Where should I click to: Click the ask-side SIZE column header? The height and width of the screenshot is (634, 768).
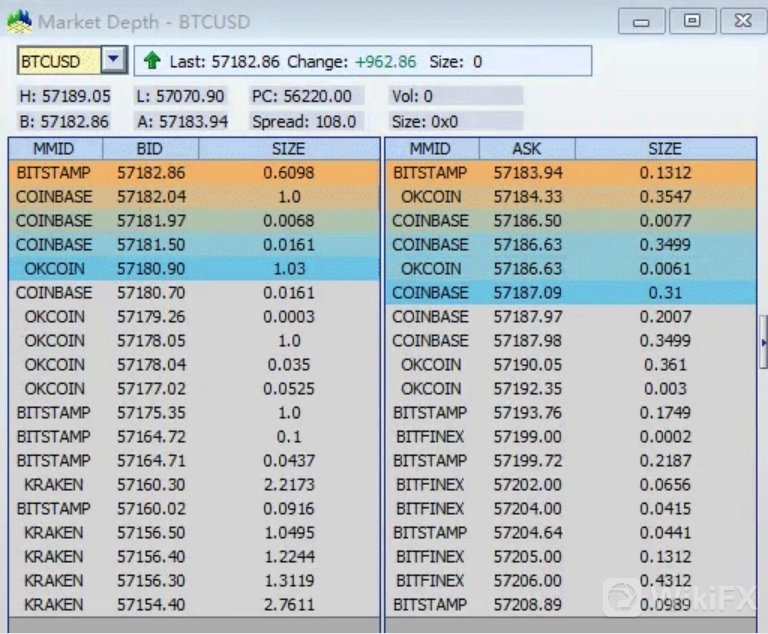tap(665, 149)
